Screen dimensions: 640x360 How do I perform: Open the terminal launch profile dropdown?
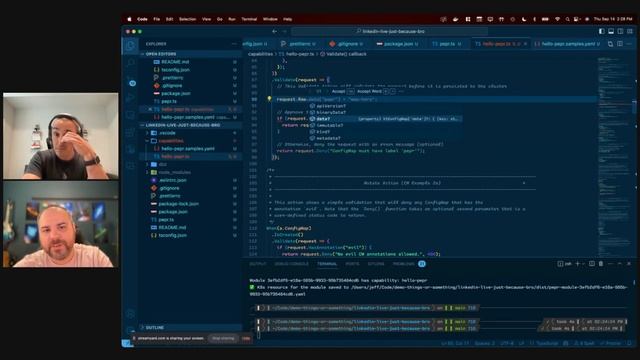pos(584,264)
